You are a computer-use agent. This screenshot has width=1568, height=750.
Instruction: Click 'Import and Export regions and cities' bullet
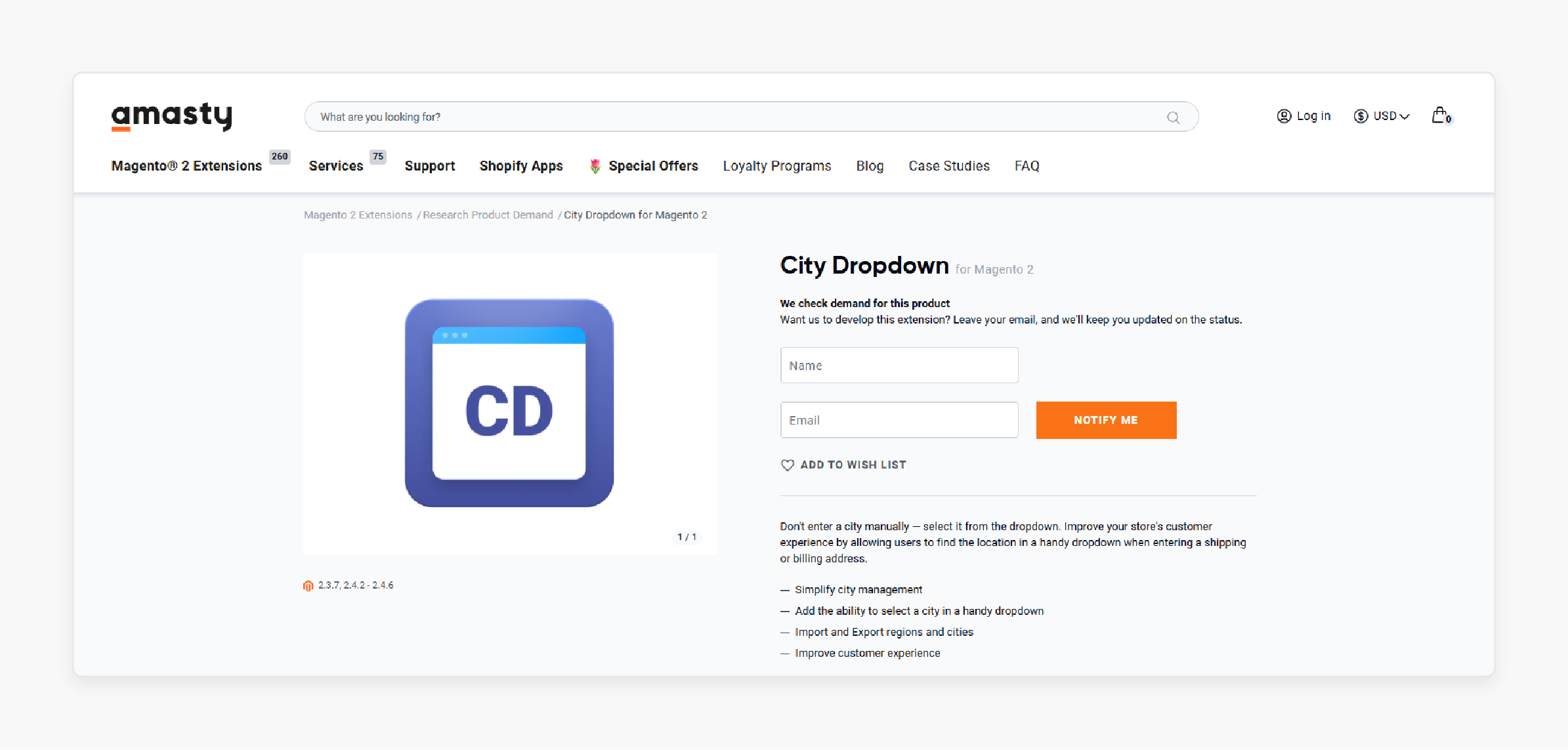[x=884, y=632]
